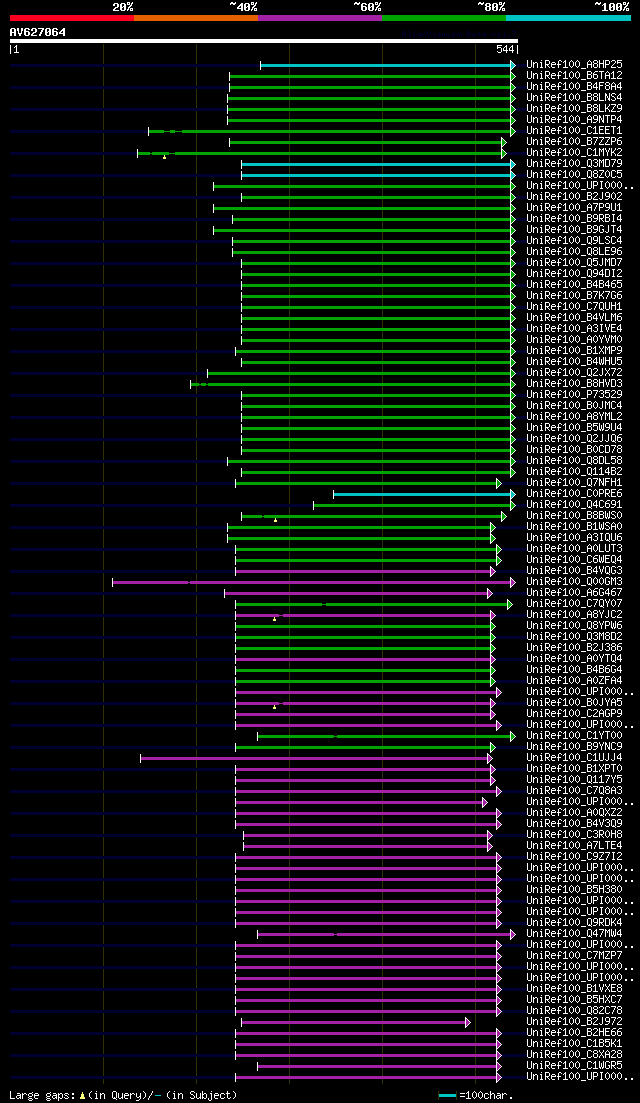Select hit name UniRef100_A0ZFA4

point(574,681)
